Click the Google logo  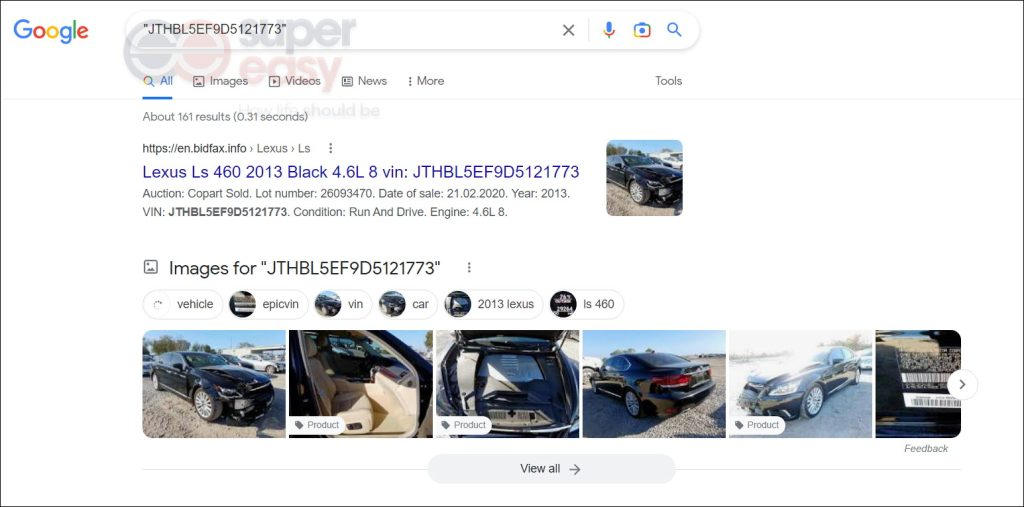point(51,31)
